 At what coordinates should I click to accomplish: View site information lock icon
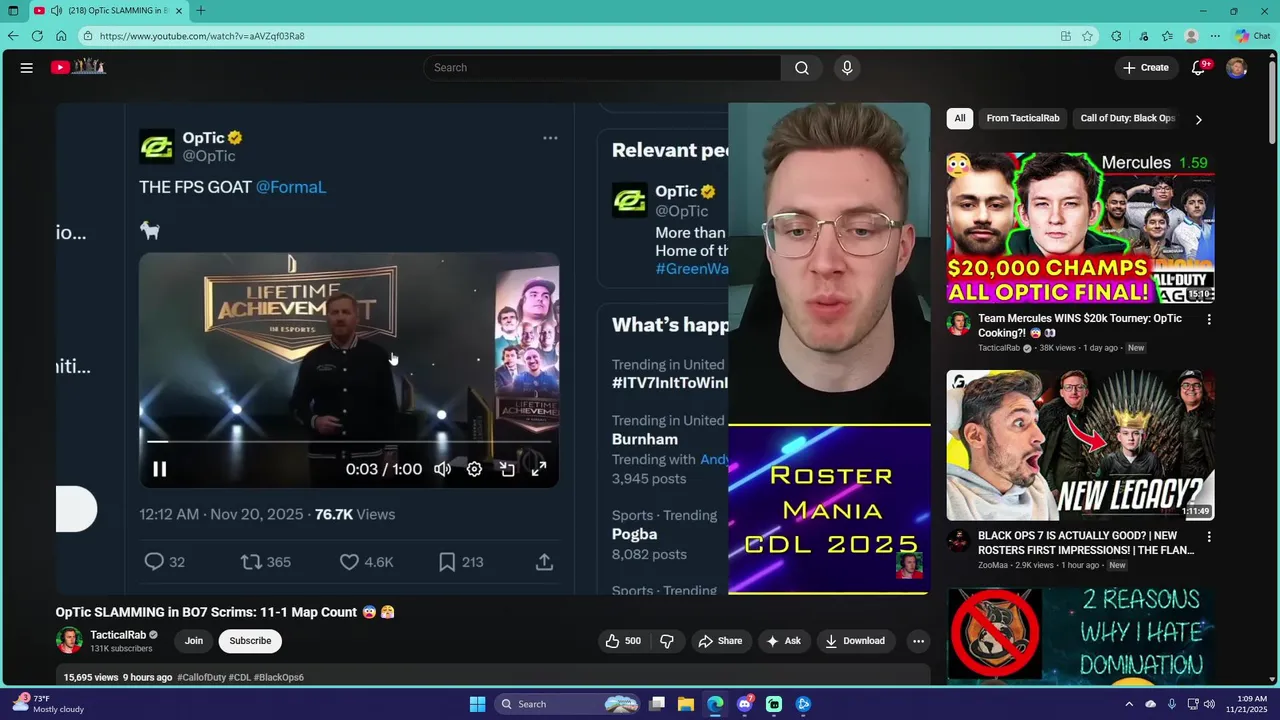click(x=88, y=36)
